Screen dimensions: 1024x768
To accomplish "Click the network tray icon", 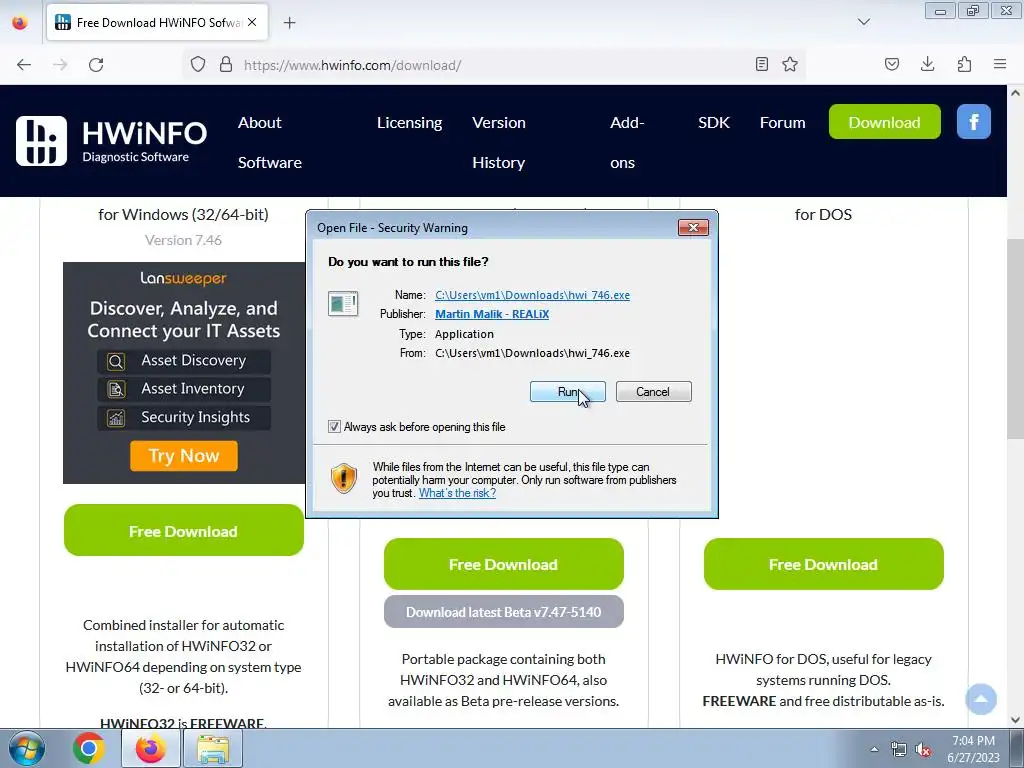I will point(899,750).
